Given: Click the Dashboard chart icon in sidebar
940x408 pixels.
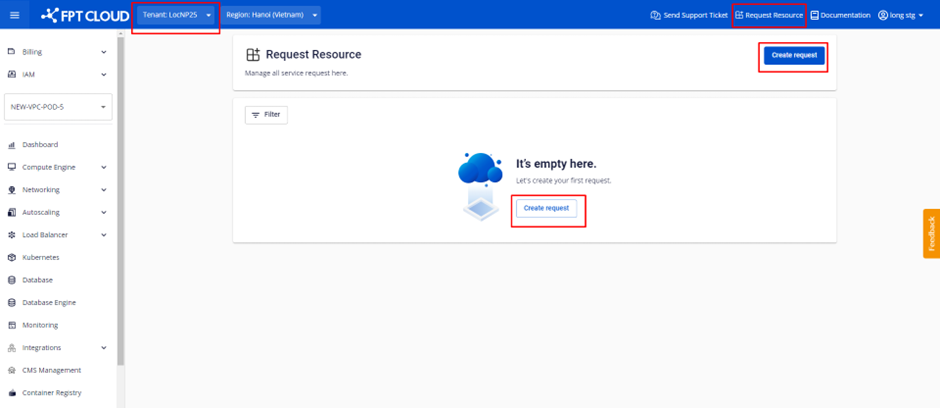Looking at the screenshot, I should coord(12,145).
